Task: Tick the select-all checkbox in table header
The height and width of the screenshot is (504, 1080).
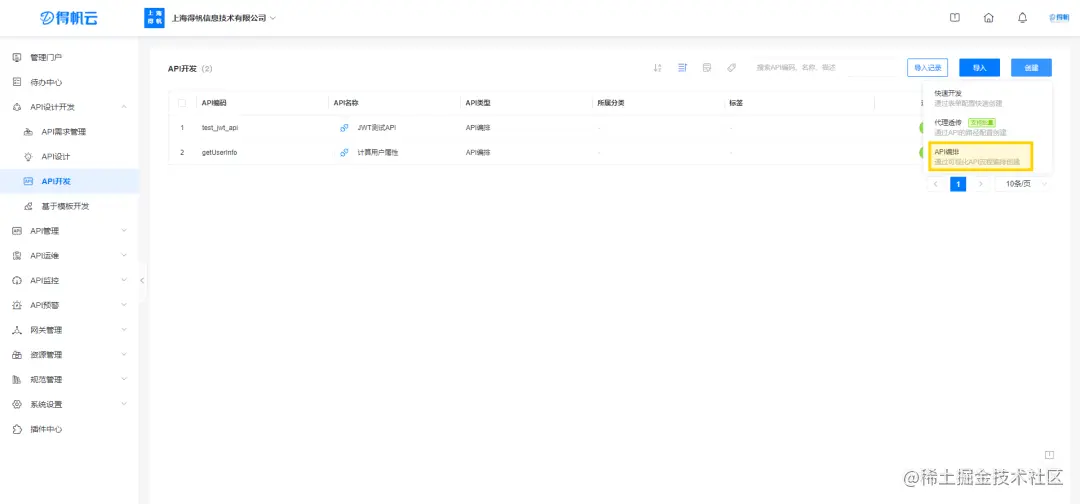Action: [182, 103]
